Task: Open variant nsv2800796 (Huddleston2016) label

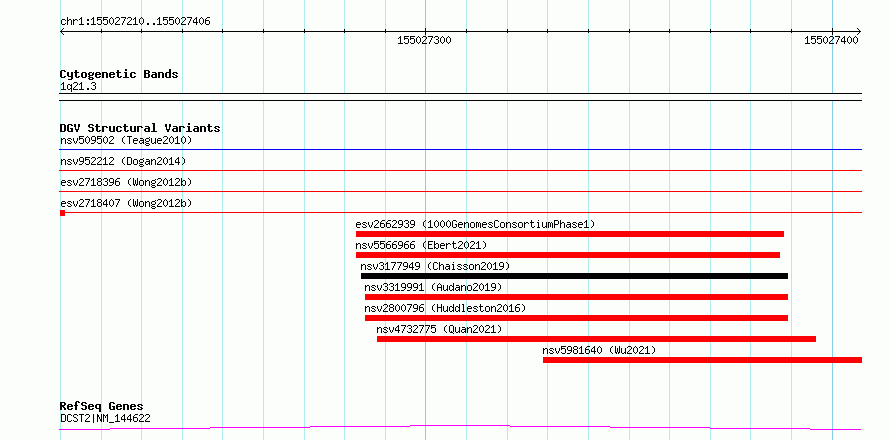Action: (445, 308)
